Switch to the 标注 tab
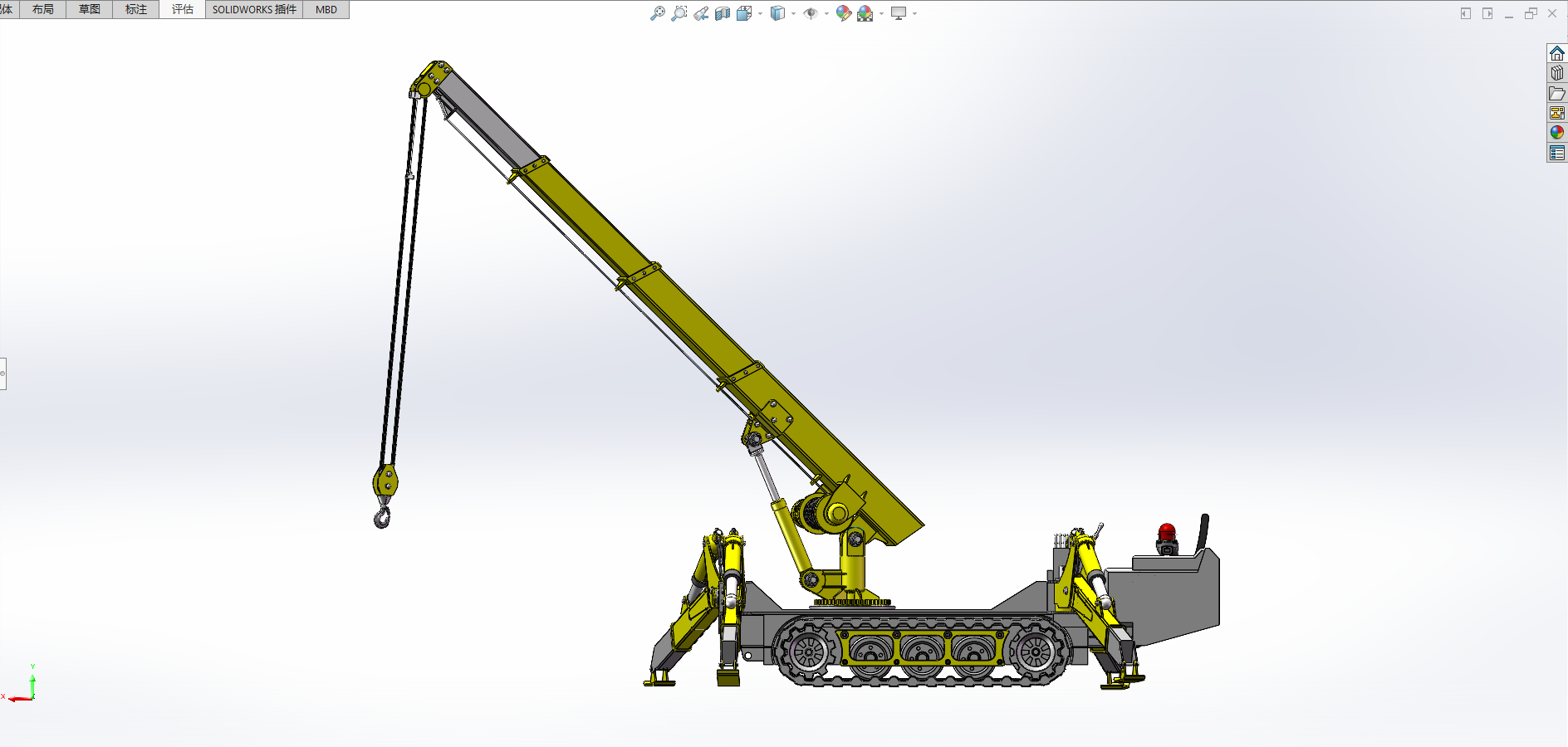 tap(136, 10)
